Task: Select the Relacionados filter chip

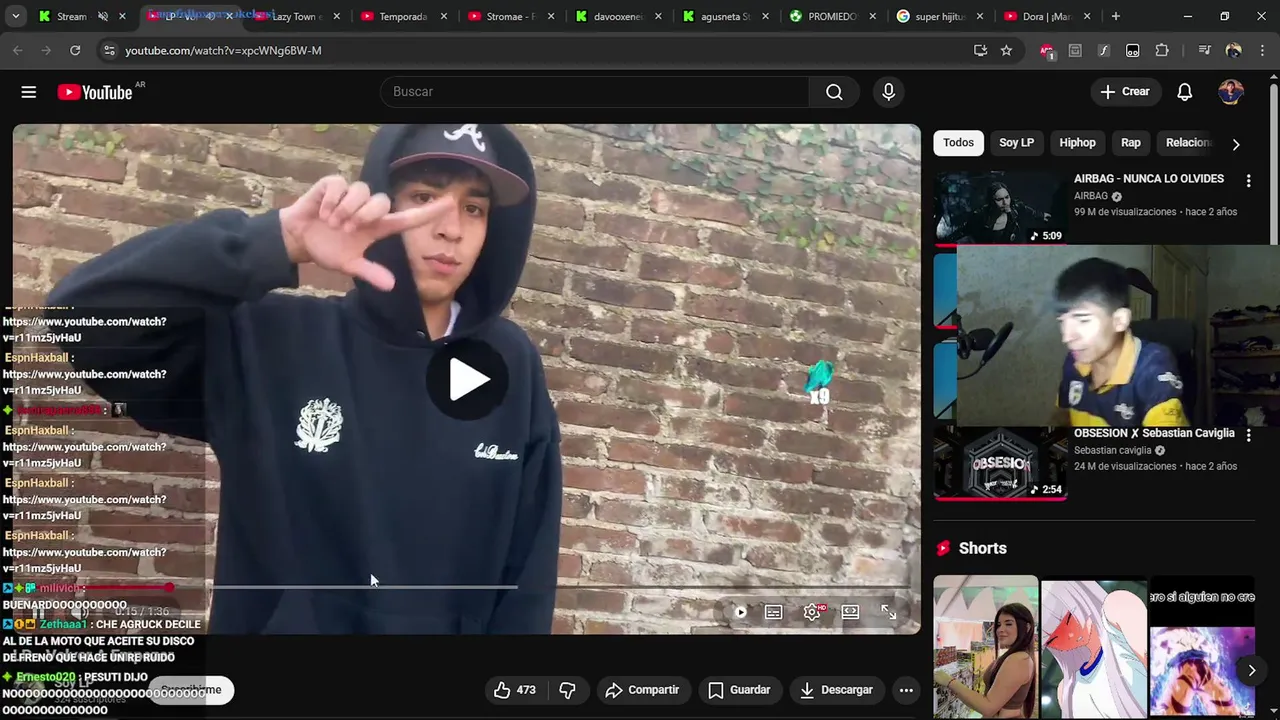Action: (x=1188, y=143)
